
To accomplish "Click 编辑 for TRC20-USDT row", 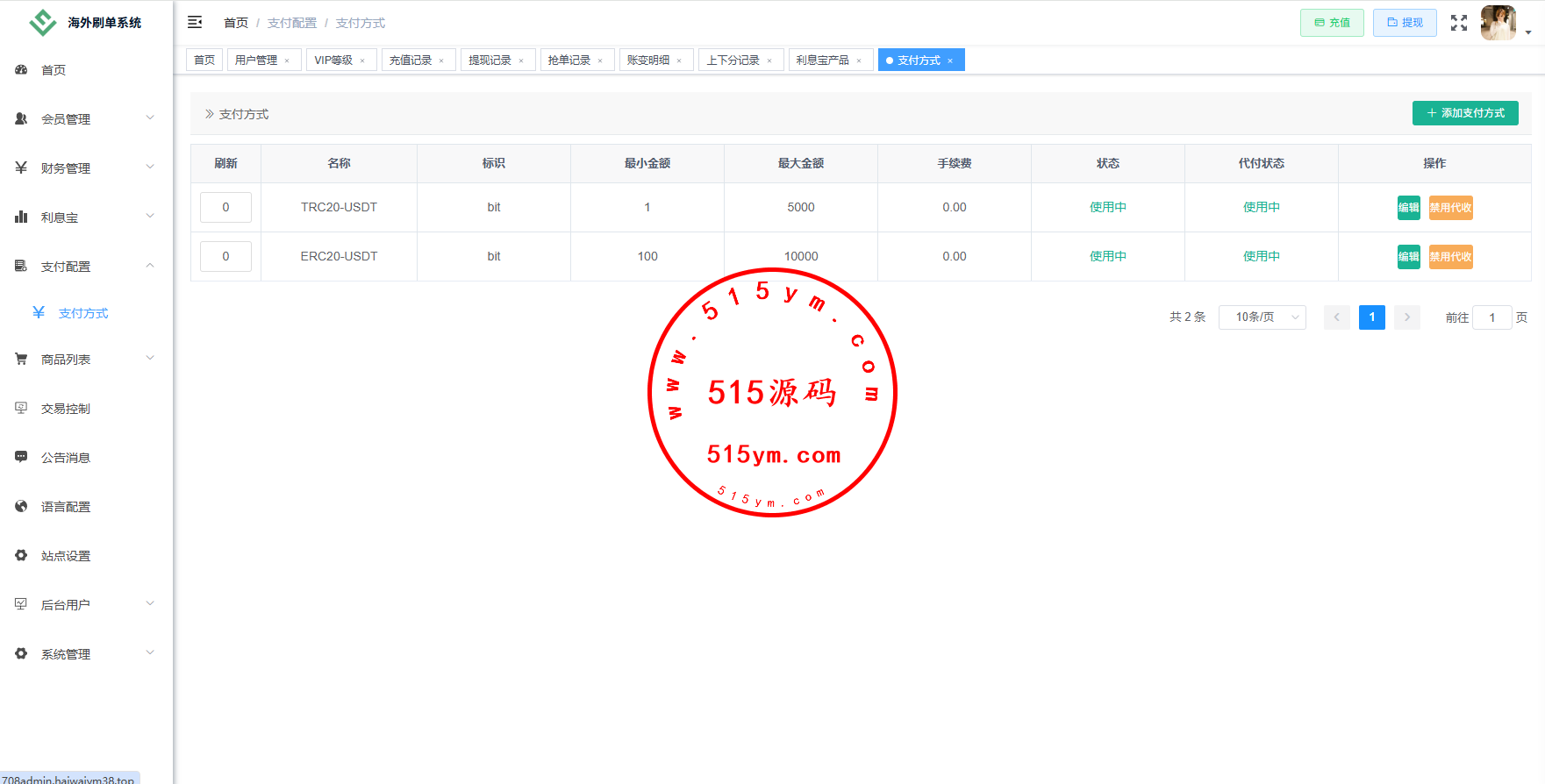I will 1408,208.
